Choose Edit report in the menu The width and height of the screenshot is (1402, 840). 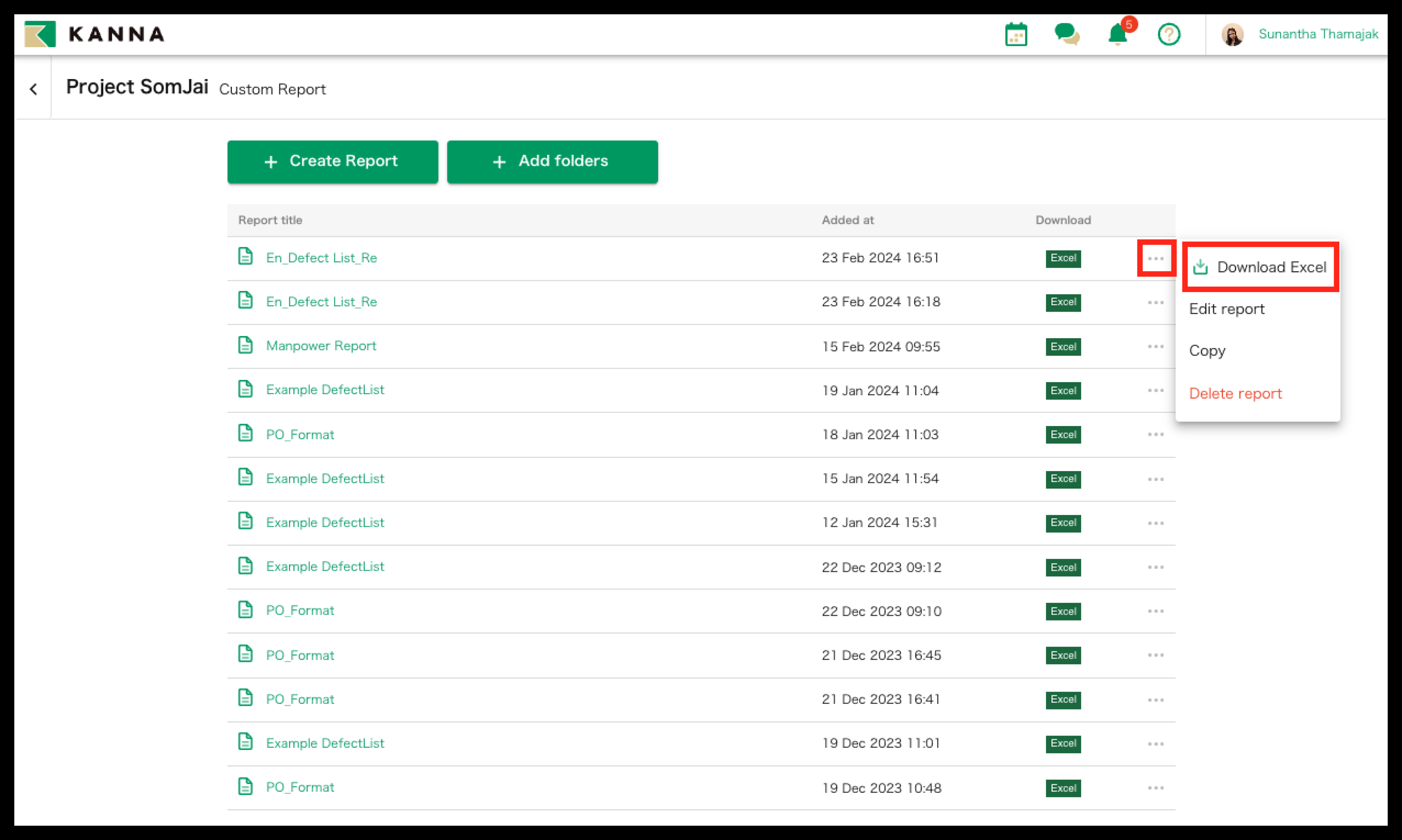click(x=1226, y=309)
